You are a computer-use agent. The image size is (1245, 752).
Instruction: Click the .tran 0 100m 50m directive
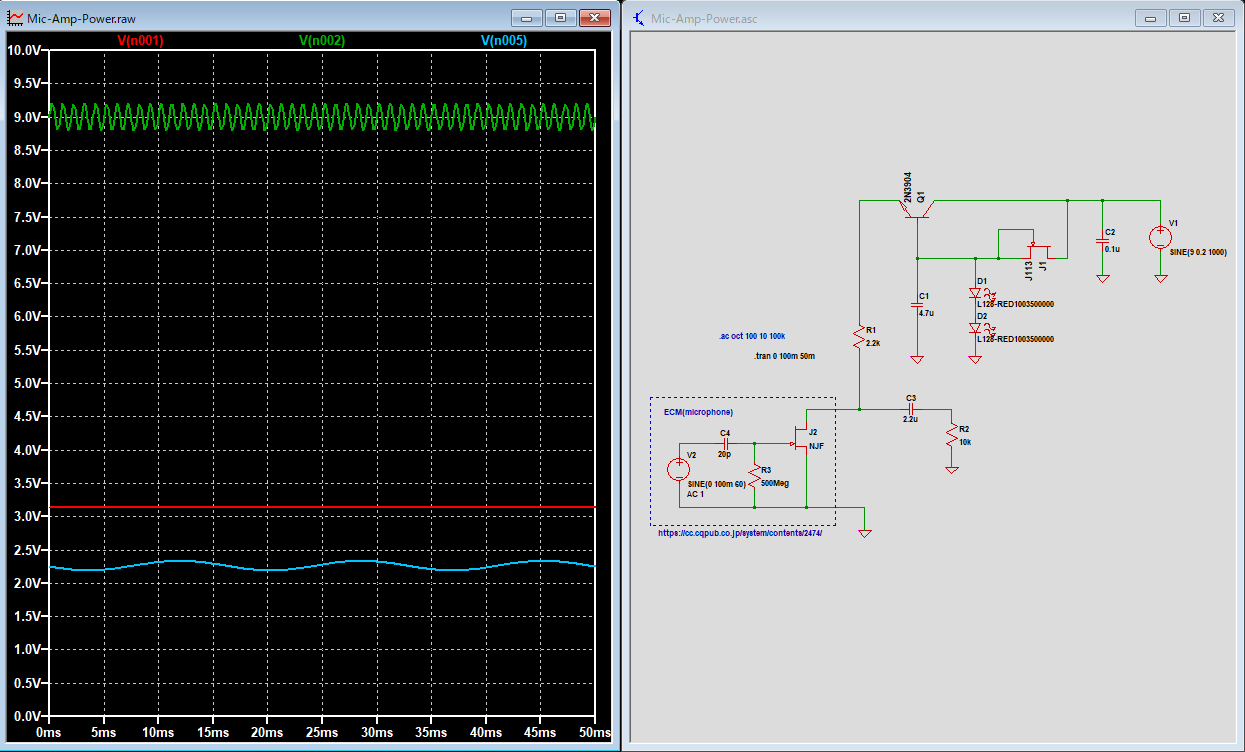(784, 356)
